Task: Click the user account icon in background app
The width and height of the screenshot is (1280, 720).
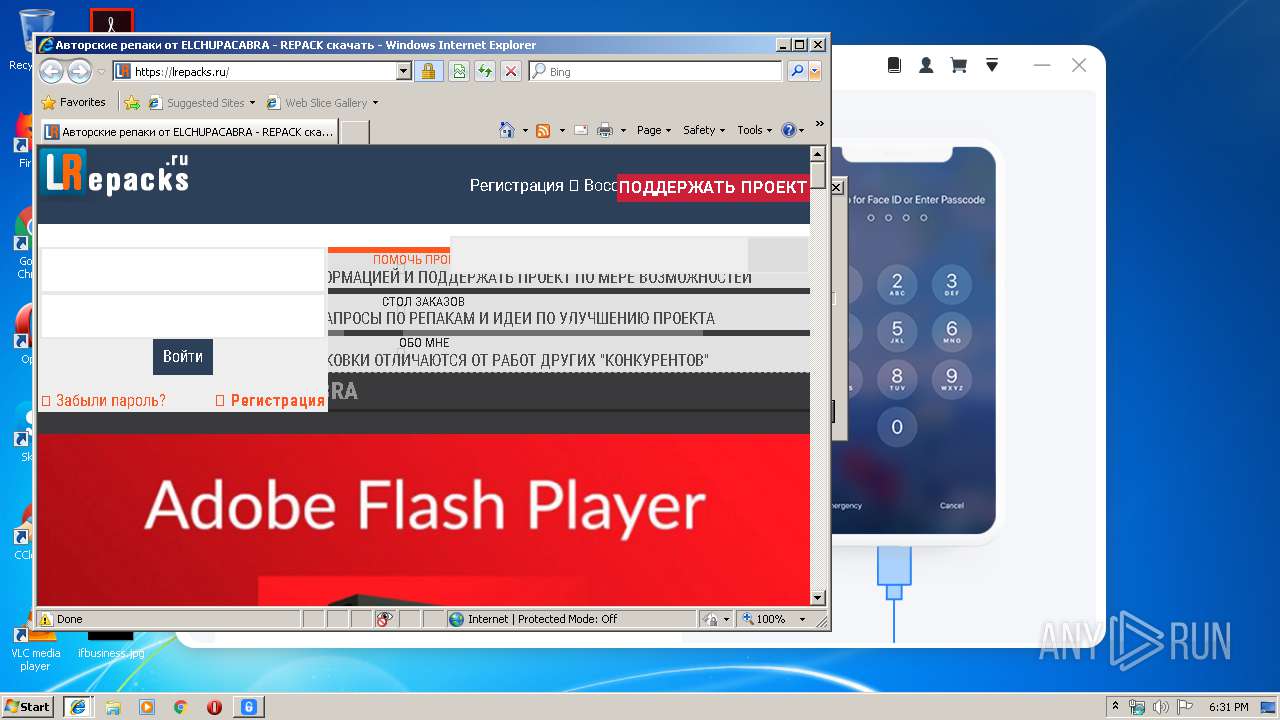Action: tap(926, 65)
